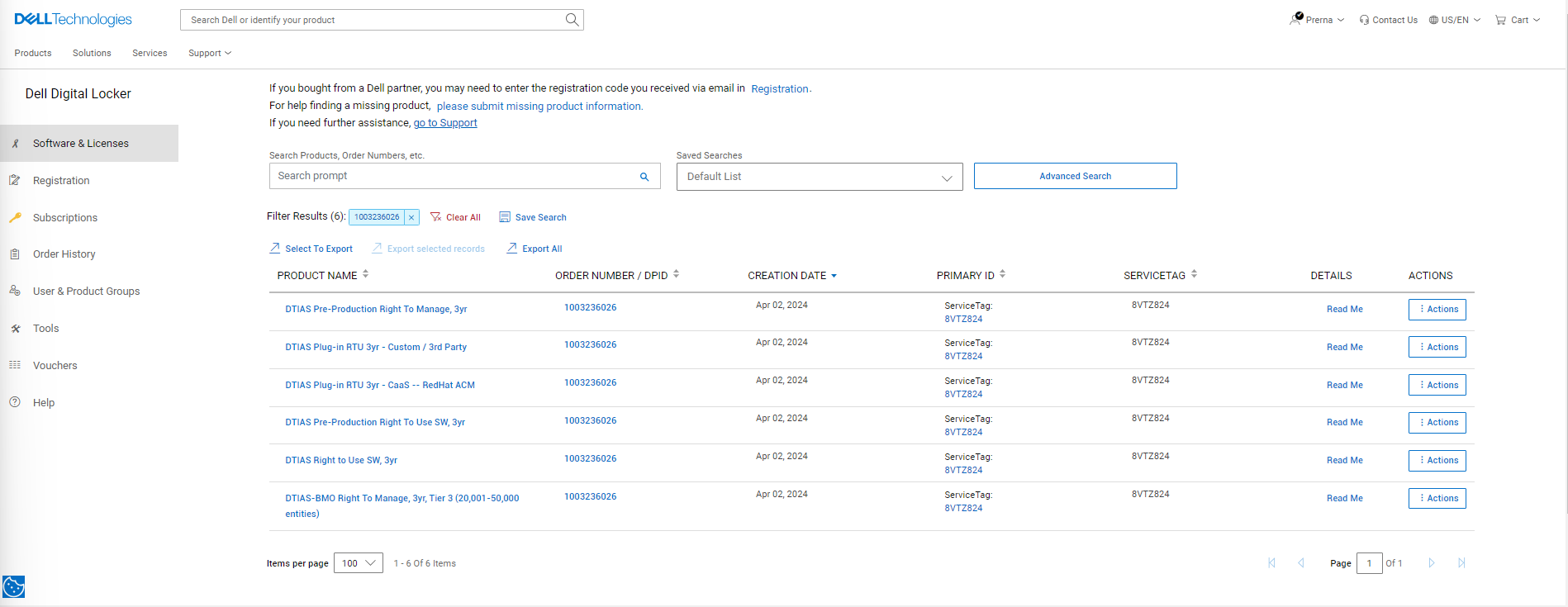1568x607 pixels.
Task: Open the Services menu
Action: click(150, 53)
